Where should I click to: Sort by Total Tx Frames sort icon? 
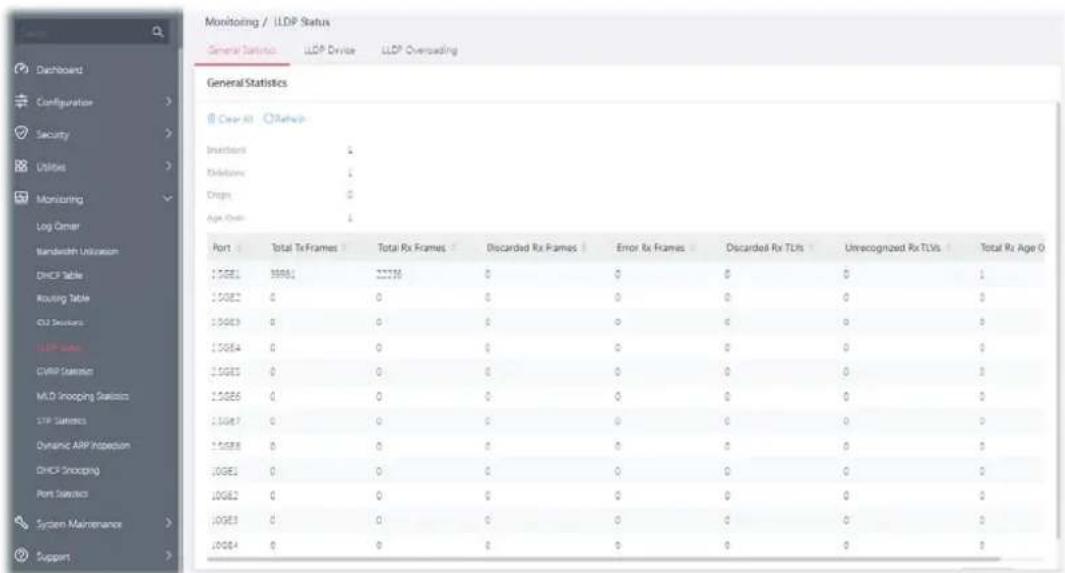[344, 248]
